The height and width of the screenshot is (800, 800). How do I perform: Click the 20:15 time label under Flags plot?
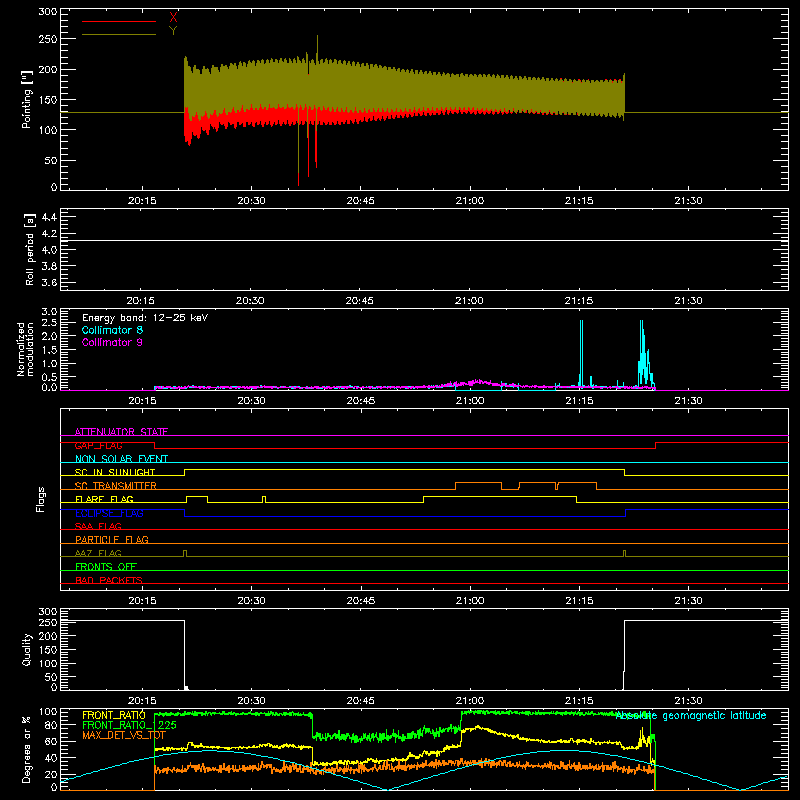pos(142,601)
